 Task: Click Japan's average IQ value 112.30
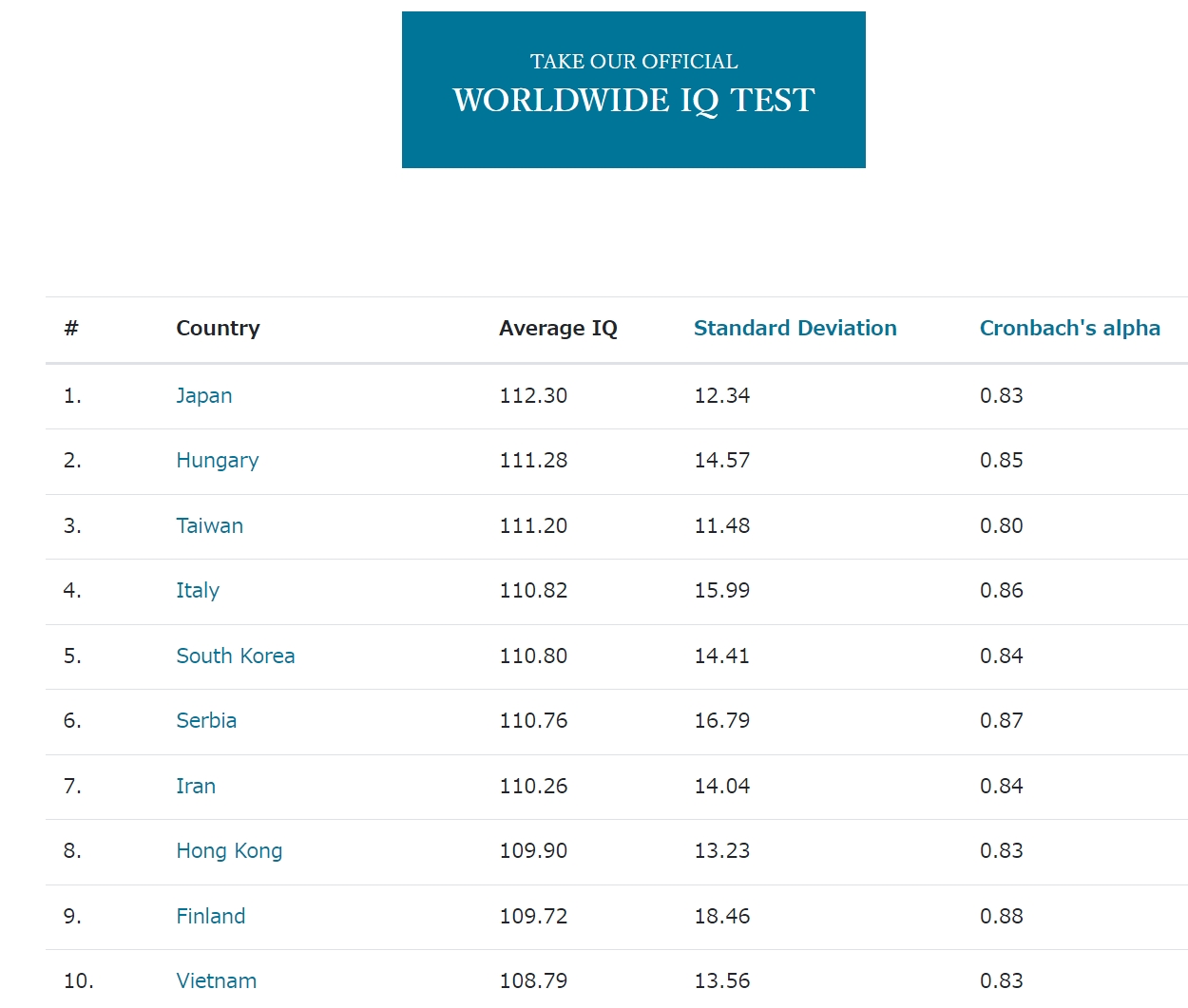[x=533, y=395]
